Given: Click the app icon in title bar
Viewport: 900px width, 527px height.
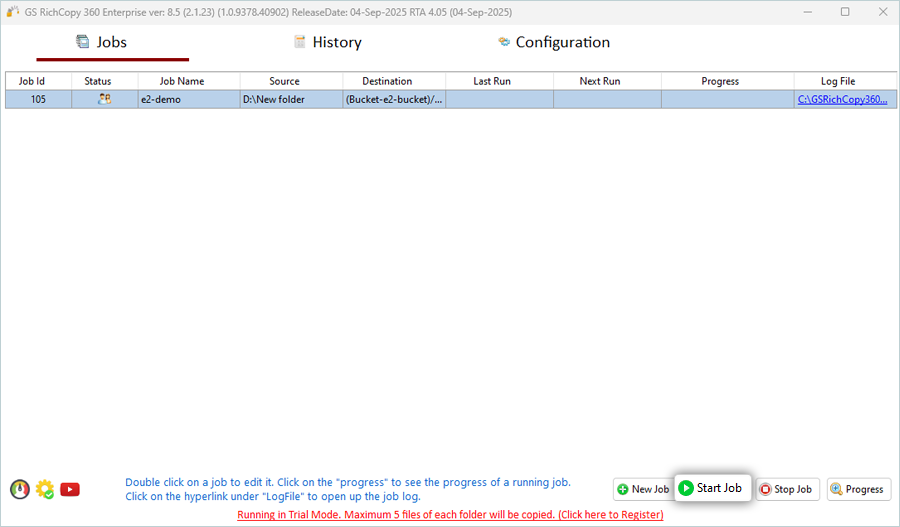Looking at the screenshot, I should 13,11.
